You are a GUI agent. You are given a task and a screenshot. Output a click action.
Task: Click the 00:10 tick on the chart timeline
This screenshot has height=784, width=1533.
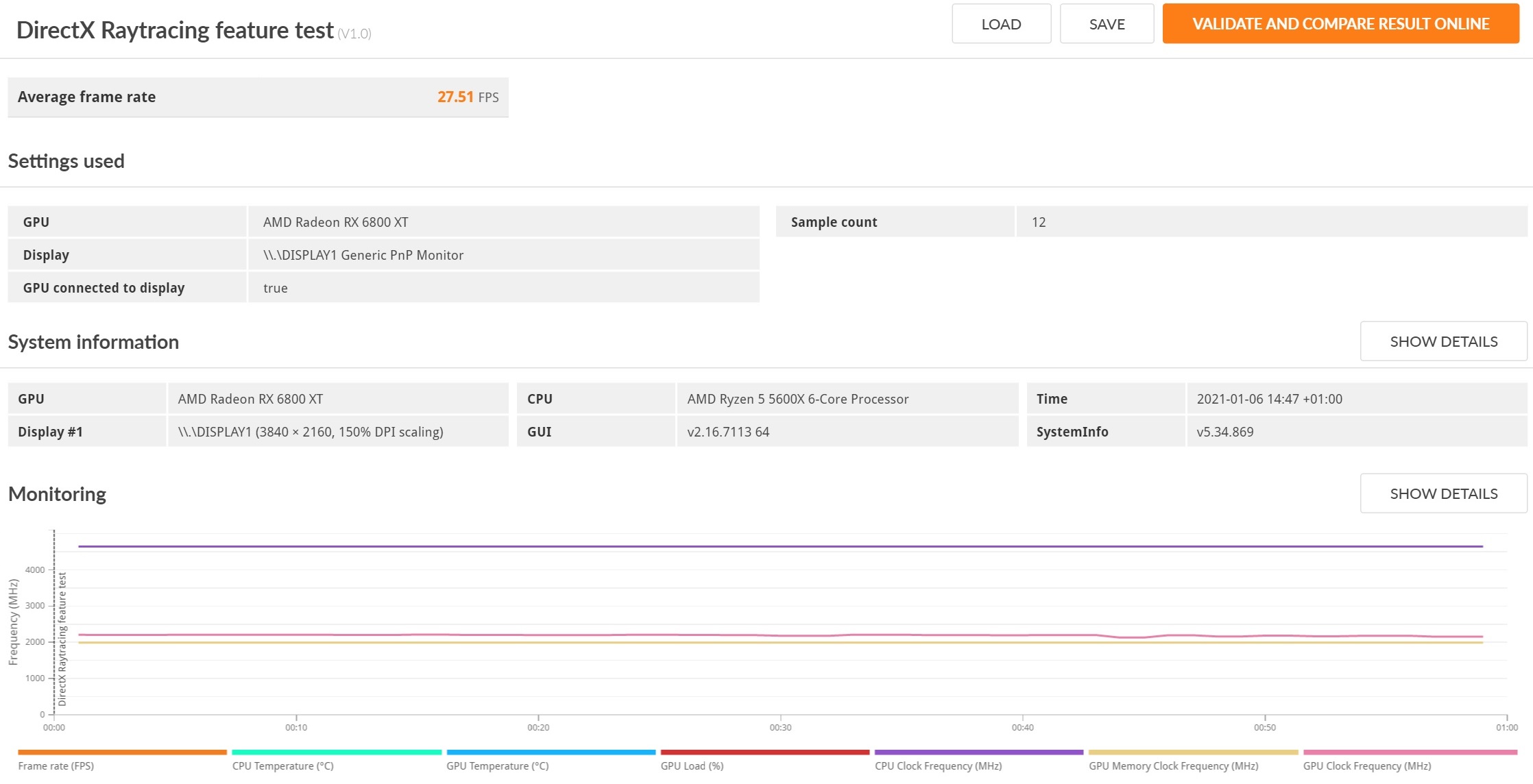pyautogui.click(x=296, y=727)
